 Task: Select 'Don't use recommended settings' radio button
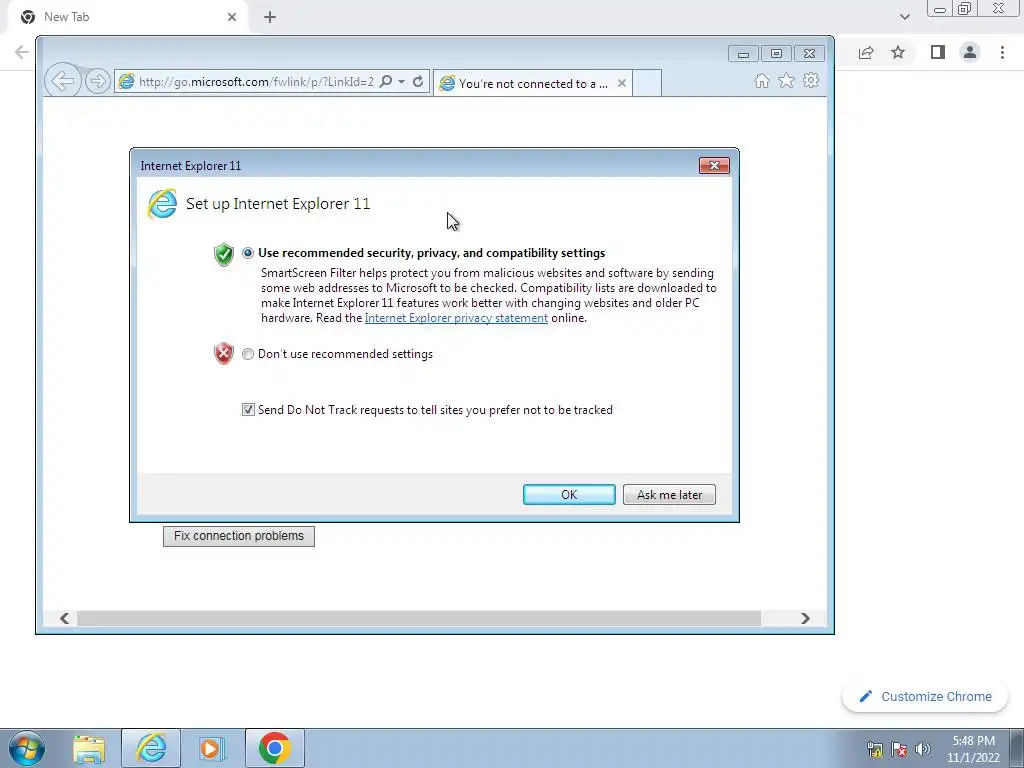tap(248, 354)
